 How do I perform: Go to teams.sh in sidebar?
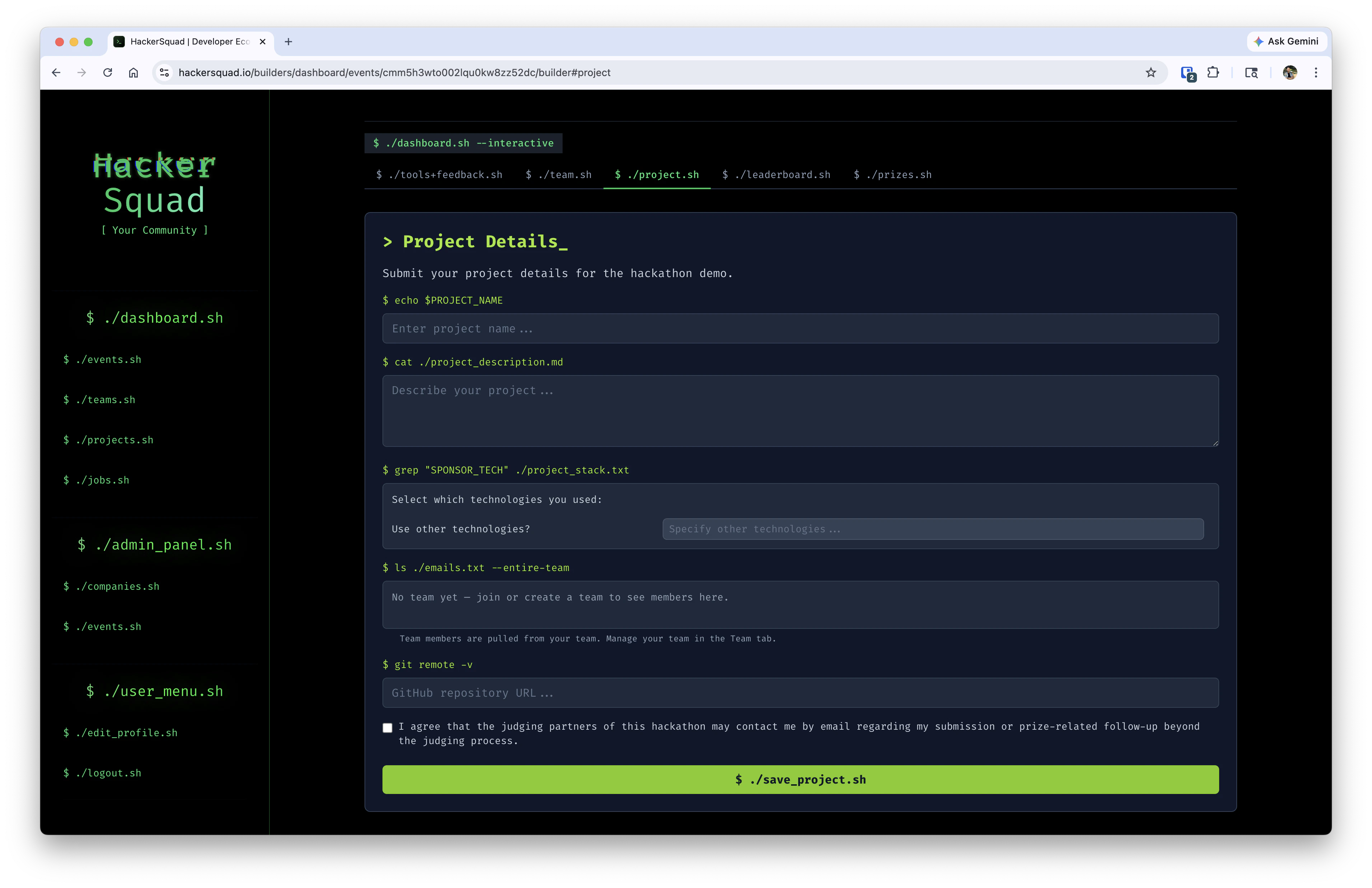pos(99,399)
